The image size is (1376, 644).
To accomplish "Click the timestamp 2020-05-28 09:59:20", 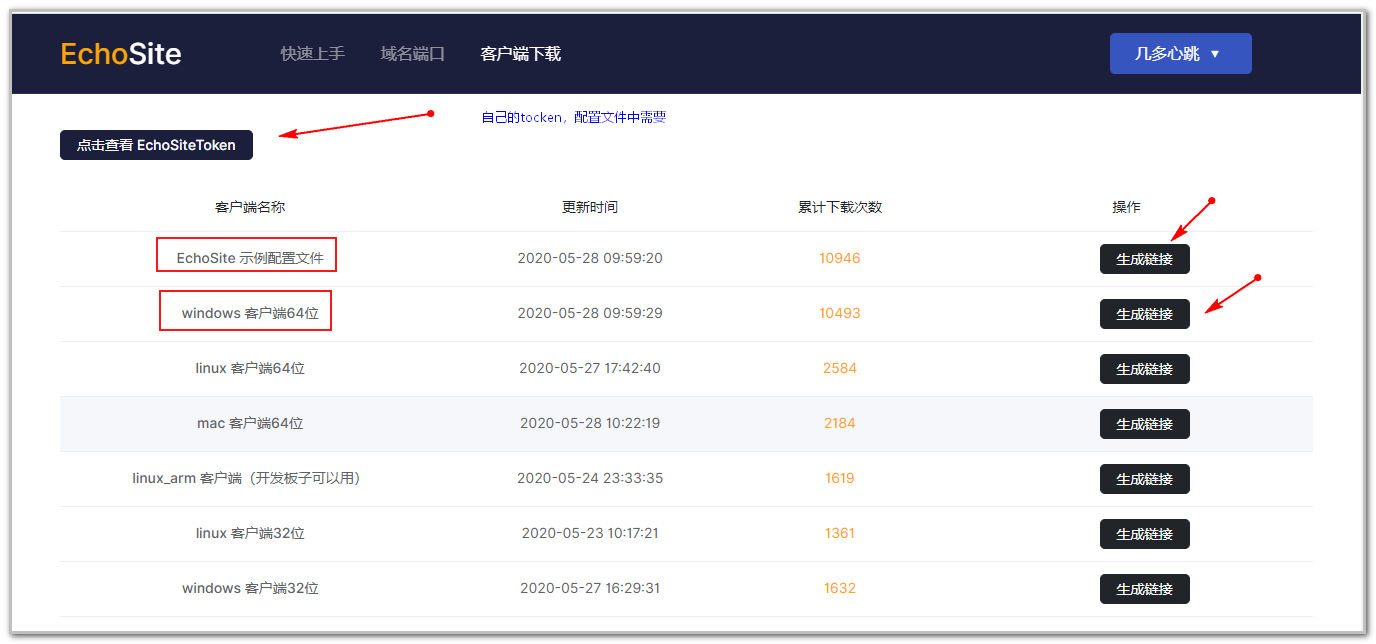I will tap(590, 258).
